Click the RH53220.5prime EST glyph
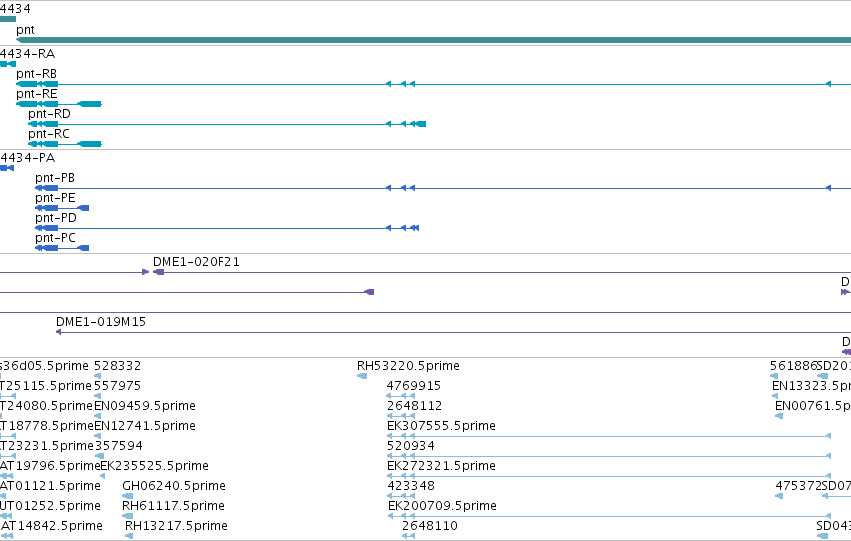The image size is (851, 541). (362, 376)
